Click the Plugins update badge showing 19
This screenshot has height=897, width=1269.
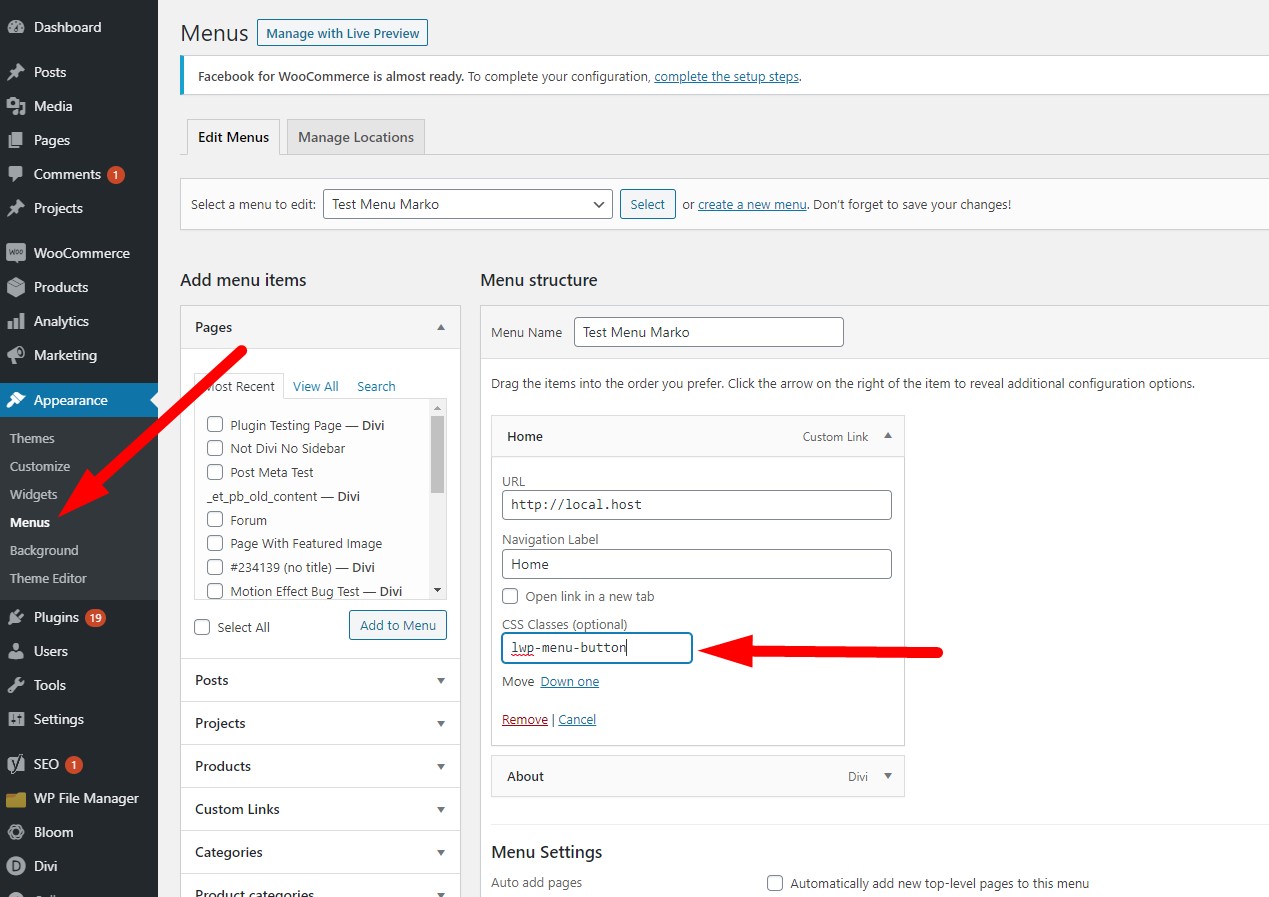coord(95,618)
